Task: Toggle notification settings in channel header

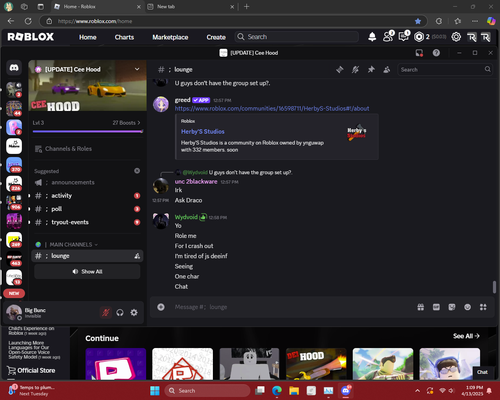Action: coord(355,70)
